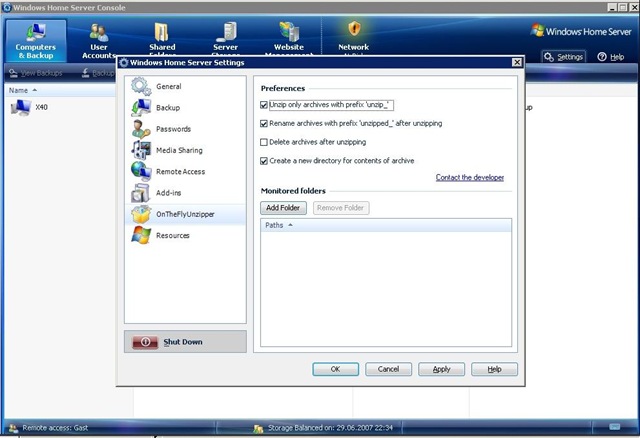Click the OnTheFlyUnzipper box icon
Image resolution: width=640 pixels, height=438 pixels.
tap(141, 214)
